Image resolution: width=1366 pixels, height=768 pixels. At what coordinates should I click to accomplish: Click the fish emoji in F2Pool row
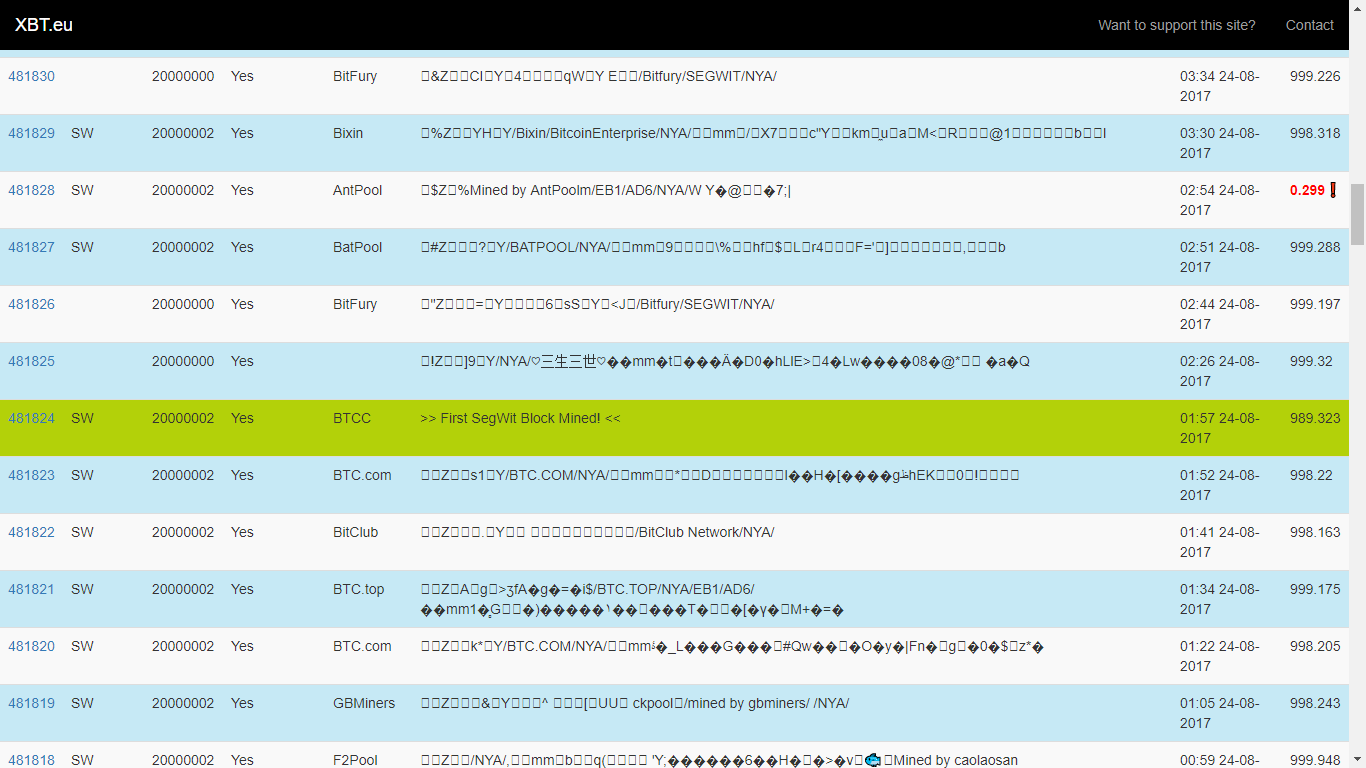click(872, 760)
